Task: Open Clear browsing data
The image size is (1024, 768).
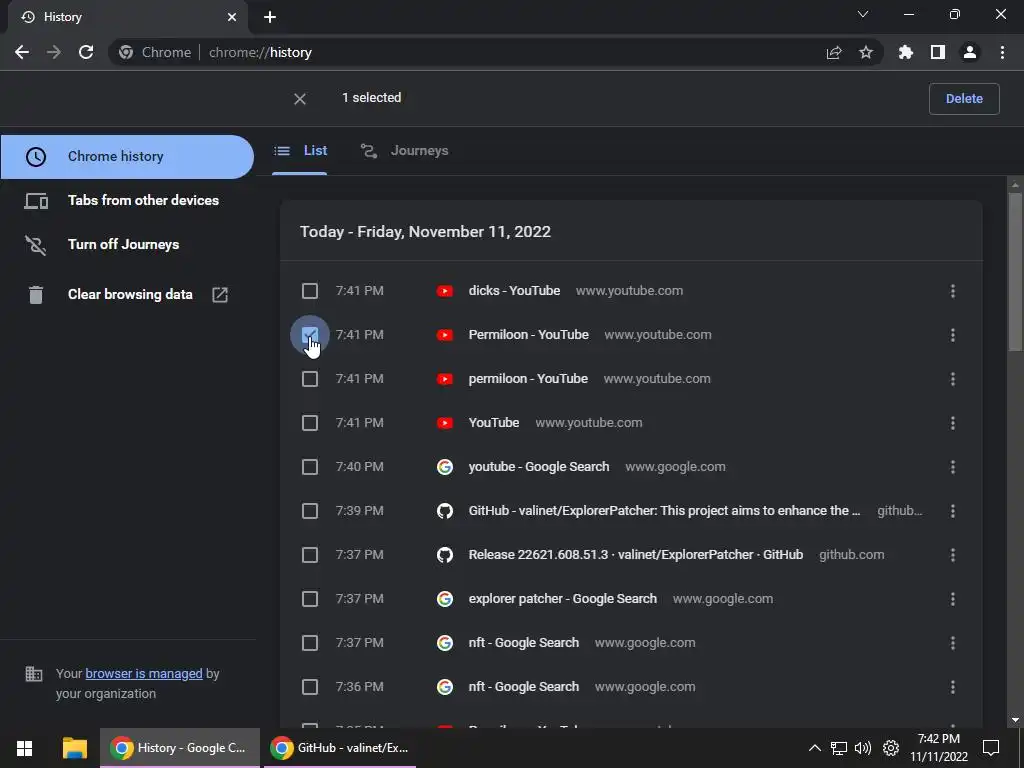Action: point(127,295)
